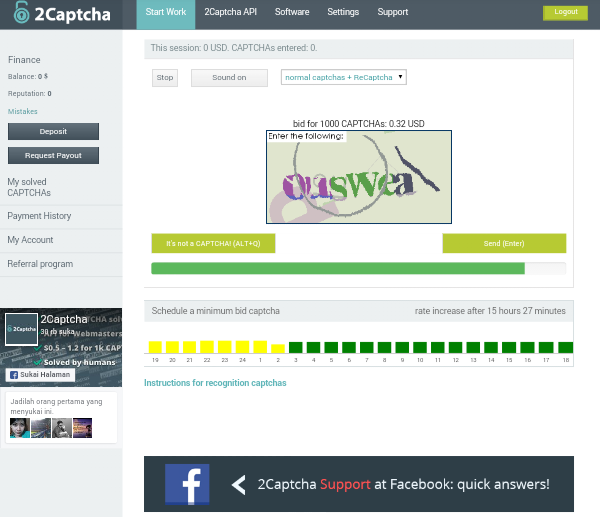Click the Facebook icon on Sukai Halaman
Screen dimensions: 600x517
[14, 375]
